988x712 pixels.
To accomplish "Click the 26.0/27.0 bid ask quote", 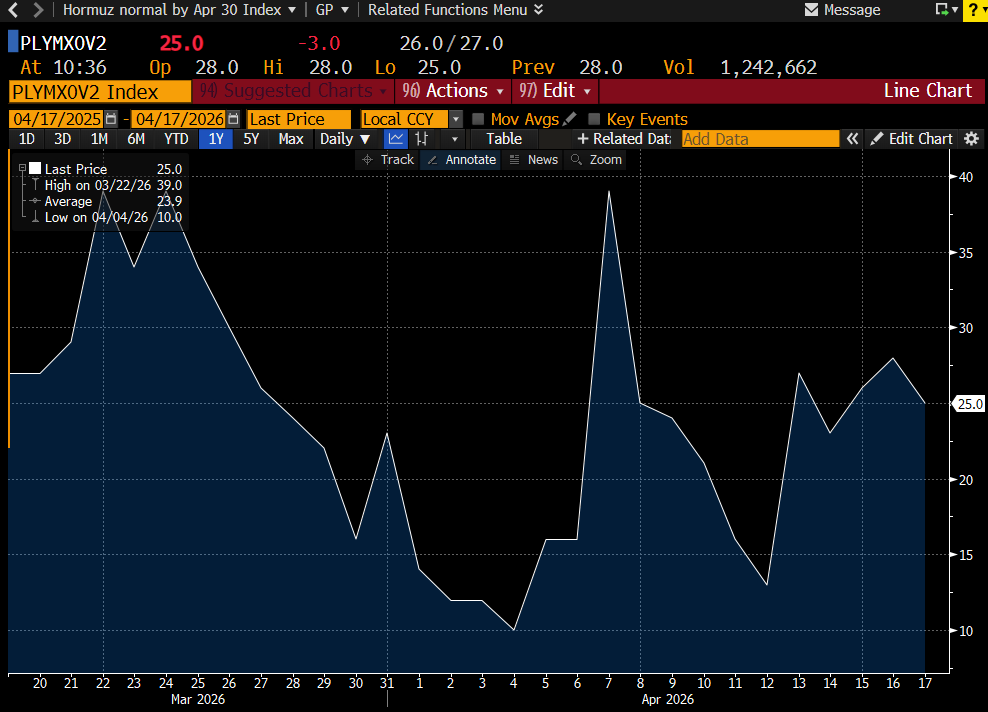I will (x=451, y=43).
